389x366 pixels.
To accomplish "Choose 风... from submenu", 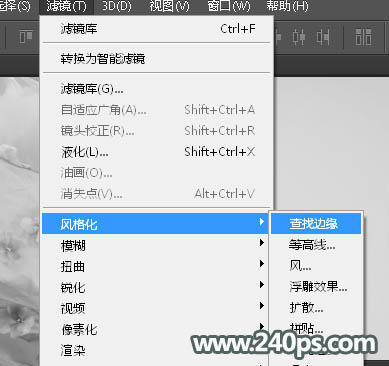I will (x=316, y=266).
